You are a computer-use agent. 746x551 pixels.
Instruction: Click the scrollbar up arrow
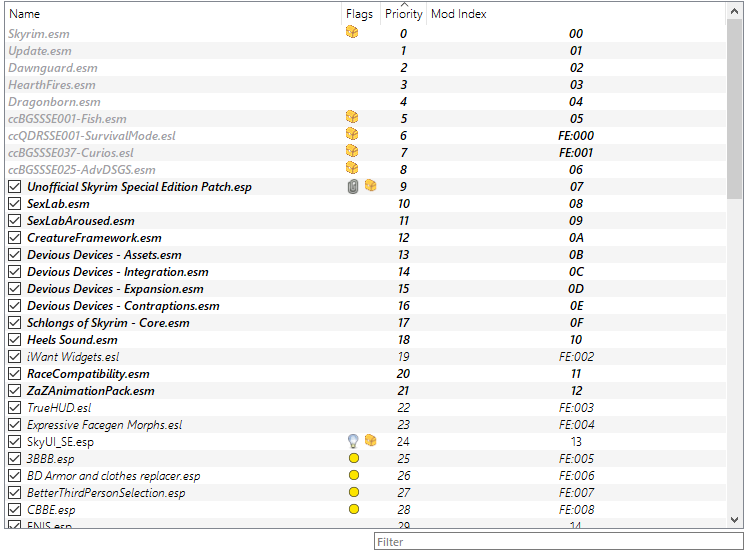(x=735, y=11)
